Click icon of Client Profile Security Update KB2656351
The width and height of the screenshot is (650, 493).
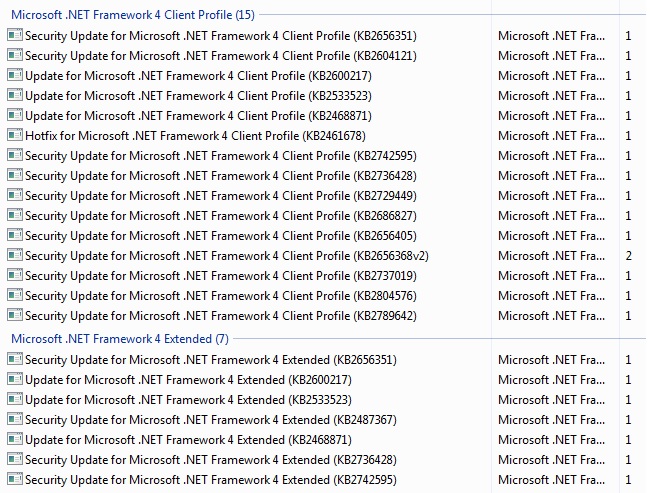coord(15,35)
